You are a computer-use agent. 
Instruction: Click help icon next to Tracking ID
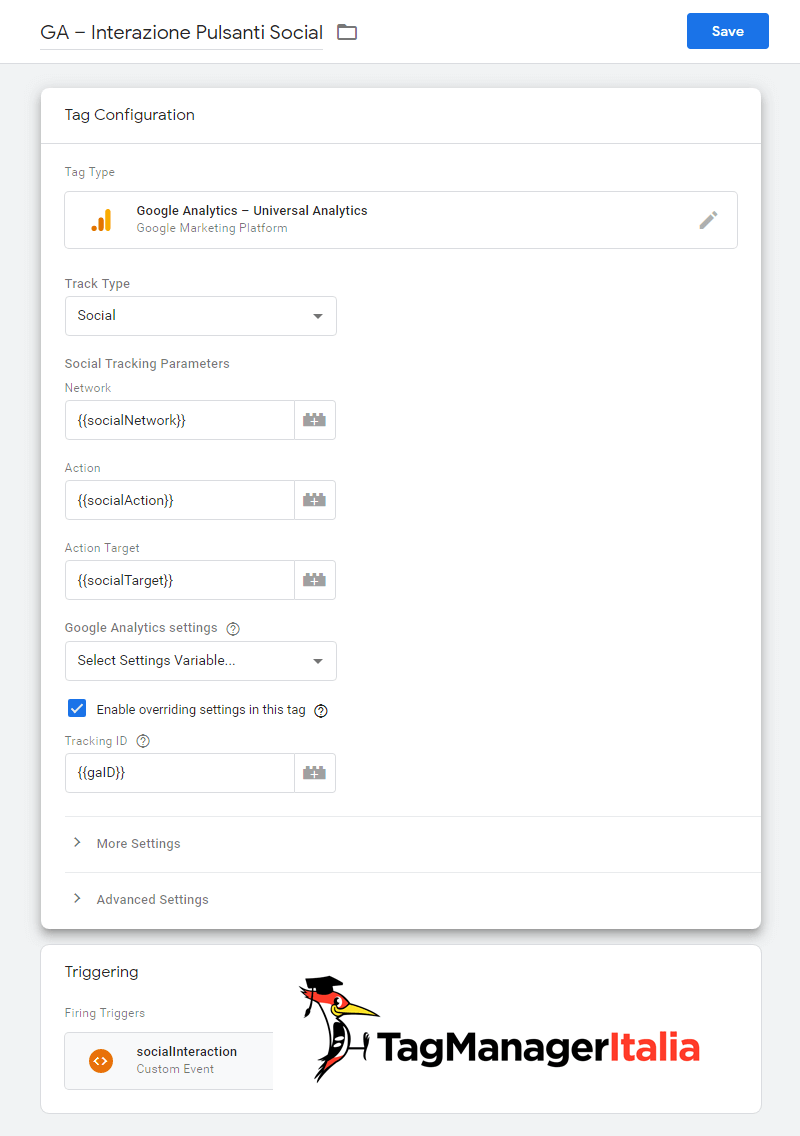[143, 741]
